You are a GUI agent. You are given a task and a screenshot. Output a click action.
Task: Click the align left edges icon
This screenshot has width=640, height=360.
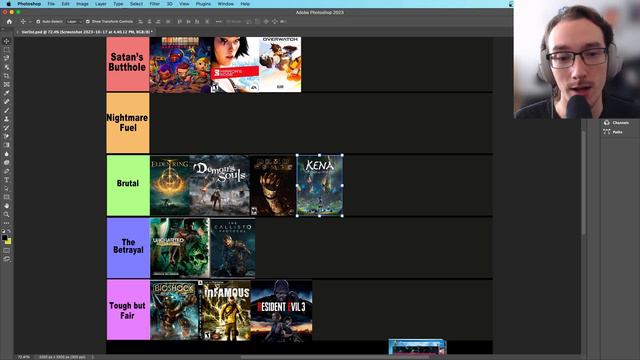click(x=140, y=22)
